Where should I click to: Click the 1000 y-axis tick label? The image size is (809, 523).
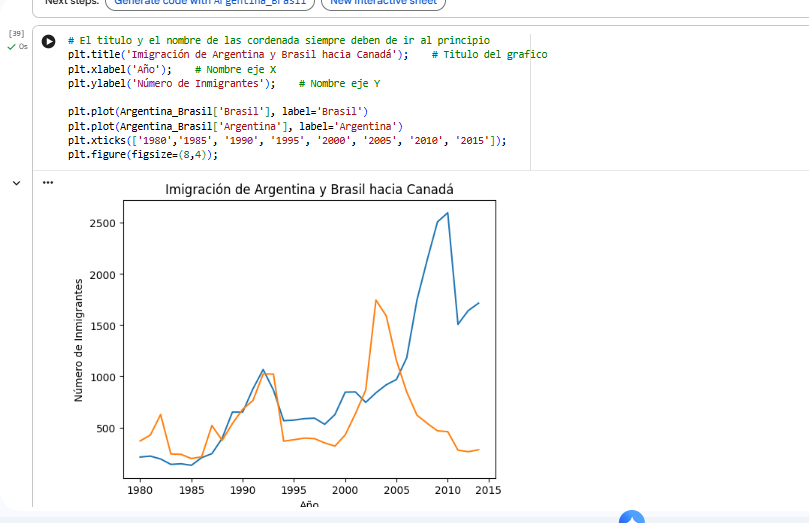pos(103,377)
